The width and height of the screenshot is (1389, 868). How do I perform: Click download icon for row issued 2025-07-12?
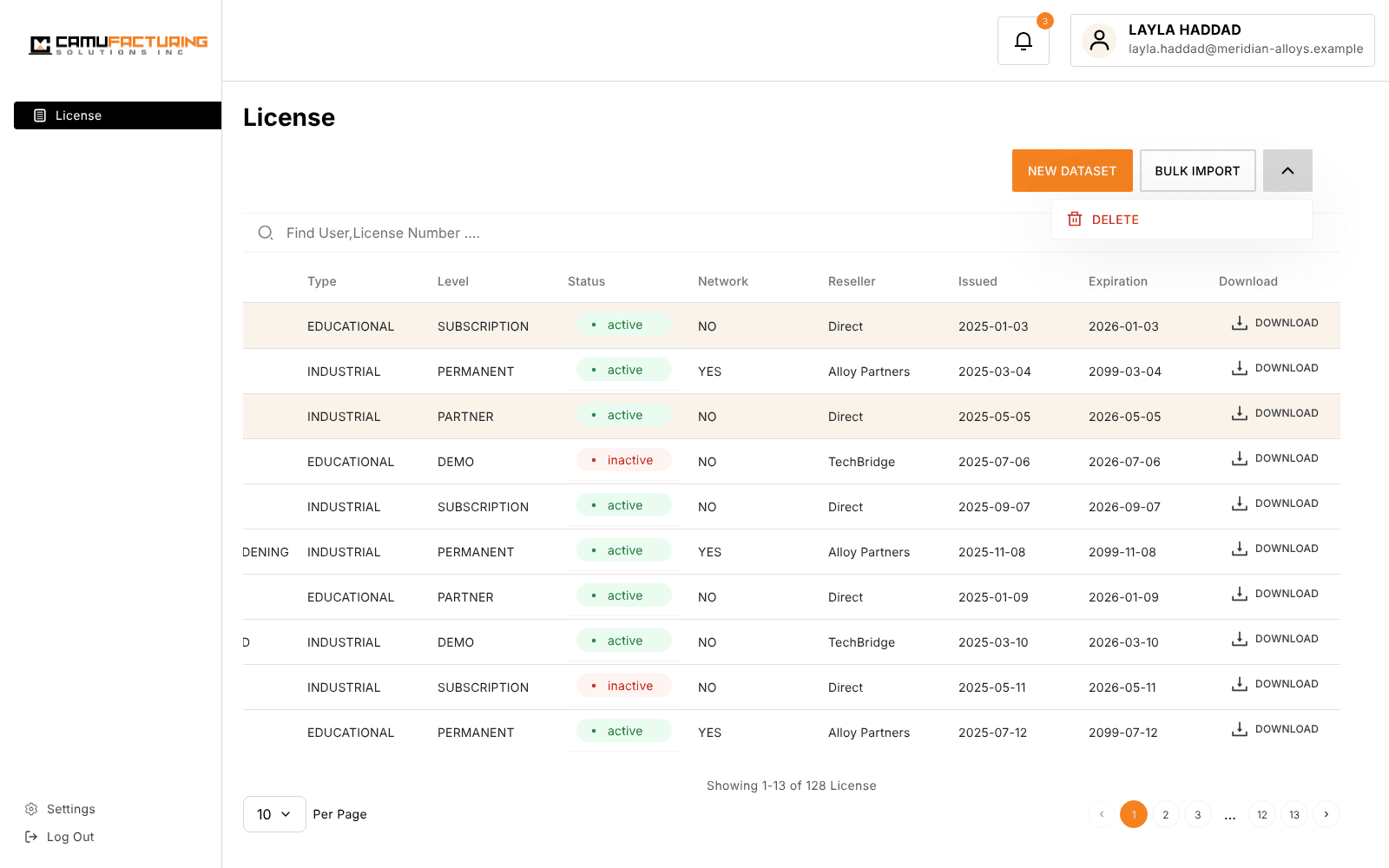pyautogui.click(x=1240, y=729)
